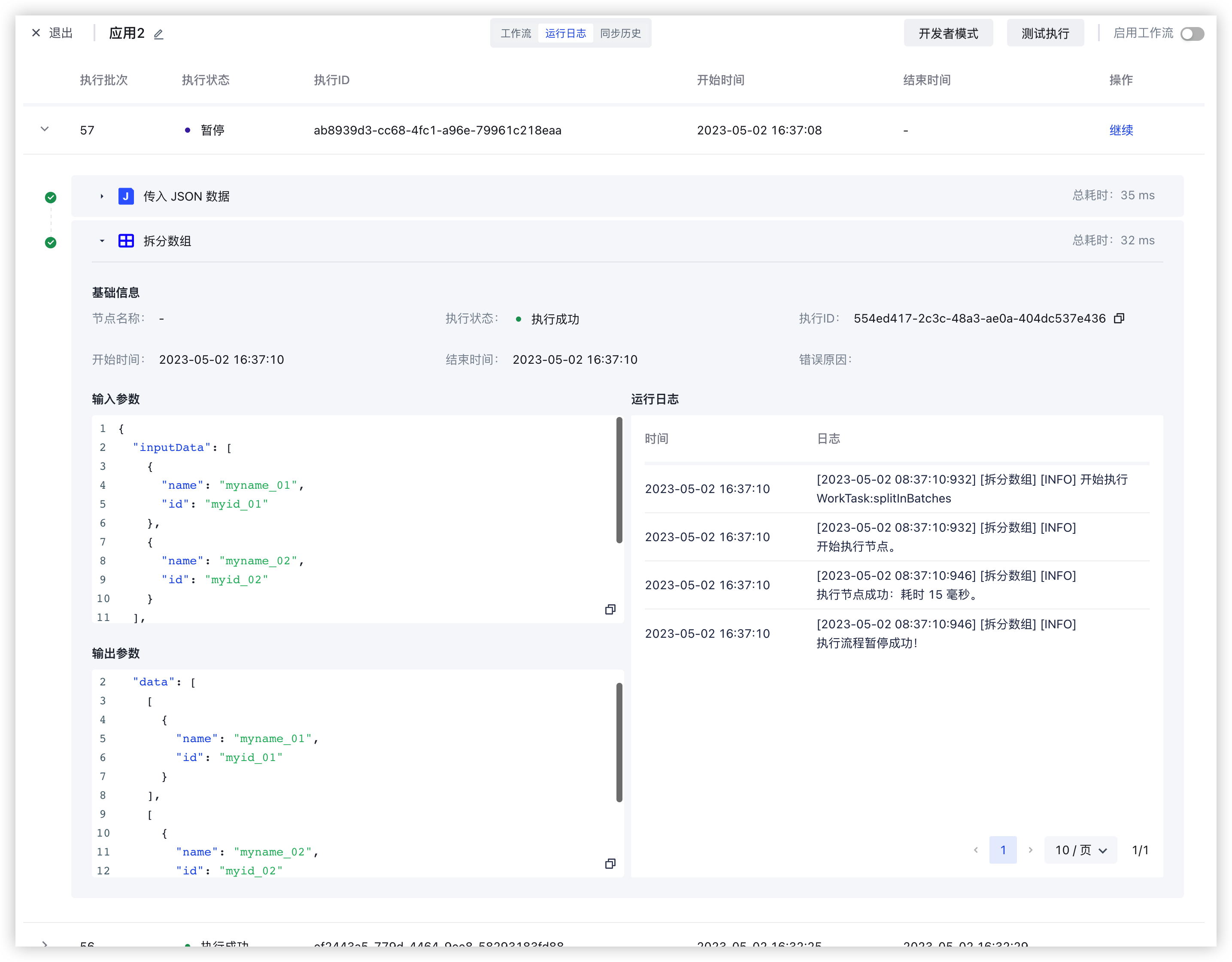Switch to the 工作流 tab
The height and width of the screenshot is (962, 1232).
click(x=516, y=33)
